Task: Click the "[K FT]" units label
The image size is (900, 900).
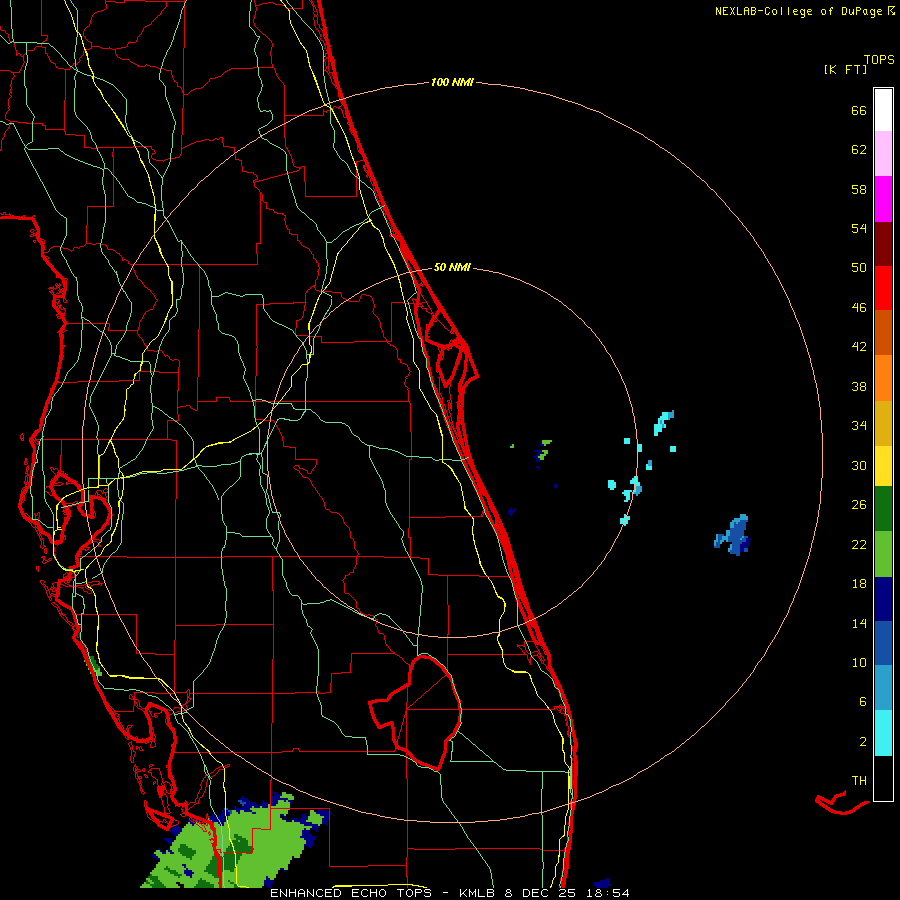Action: [845, 70]
